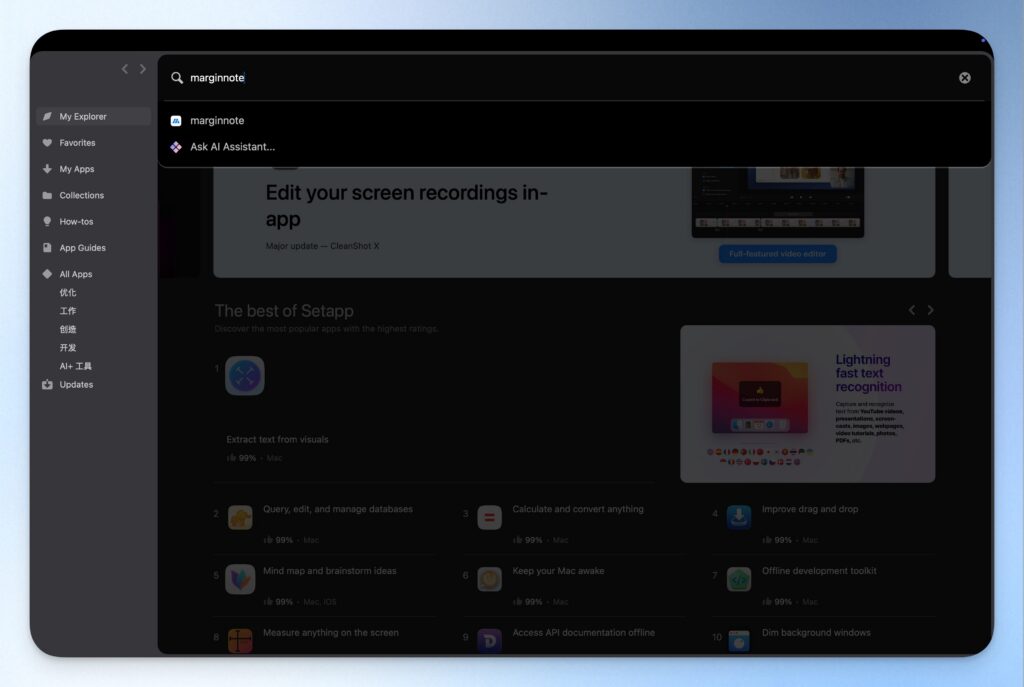Image resolution: width=1024 pixels, height=687 pixels.
Task: Click the Keep your Mac awake icon
Action: [x=489, y=579]
